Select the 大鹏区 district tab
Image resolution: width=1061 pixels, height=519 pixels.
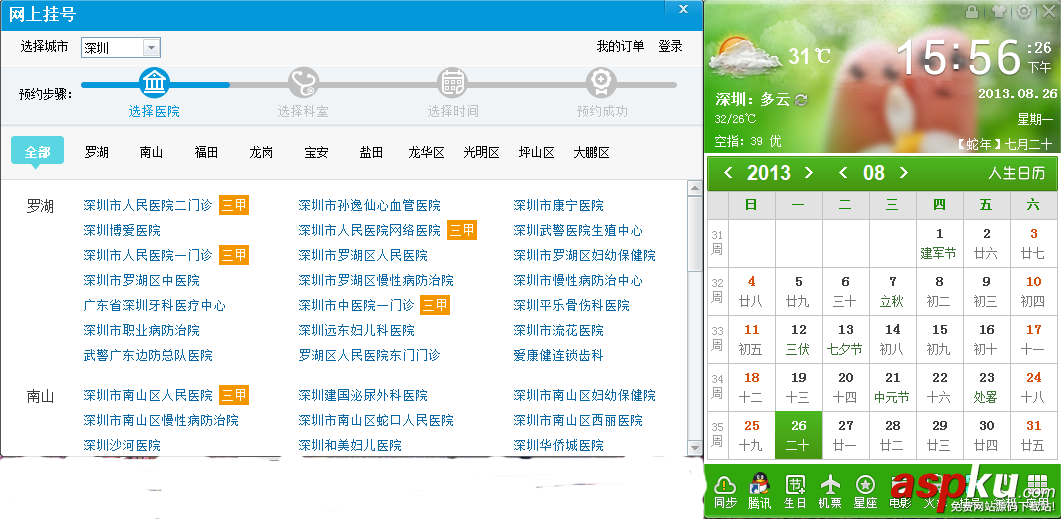pyautogui.click(x=591, y=152)
